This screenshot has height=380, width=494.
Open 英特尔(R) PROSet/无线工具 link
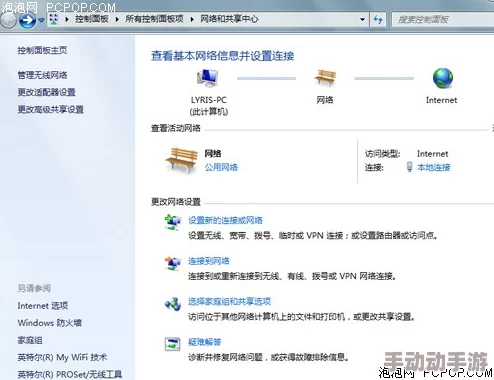coord(70,374)
